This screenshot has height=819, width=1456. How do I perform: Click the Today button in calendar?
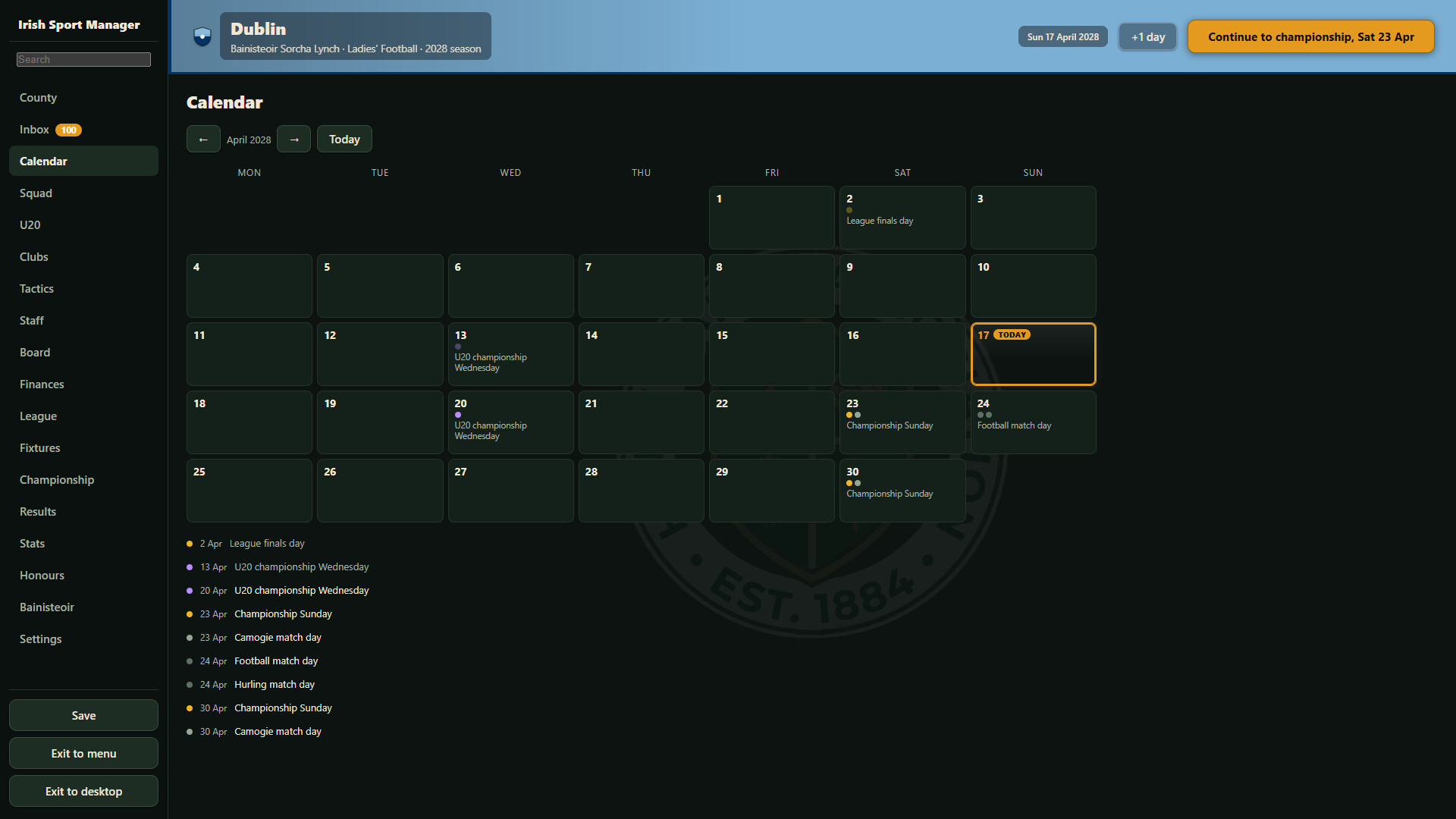[344, 139]
